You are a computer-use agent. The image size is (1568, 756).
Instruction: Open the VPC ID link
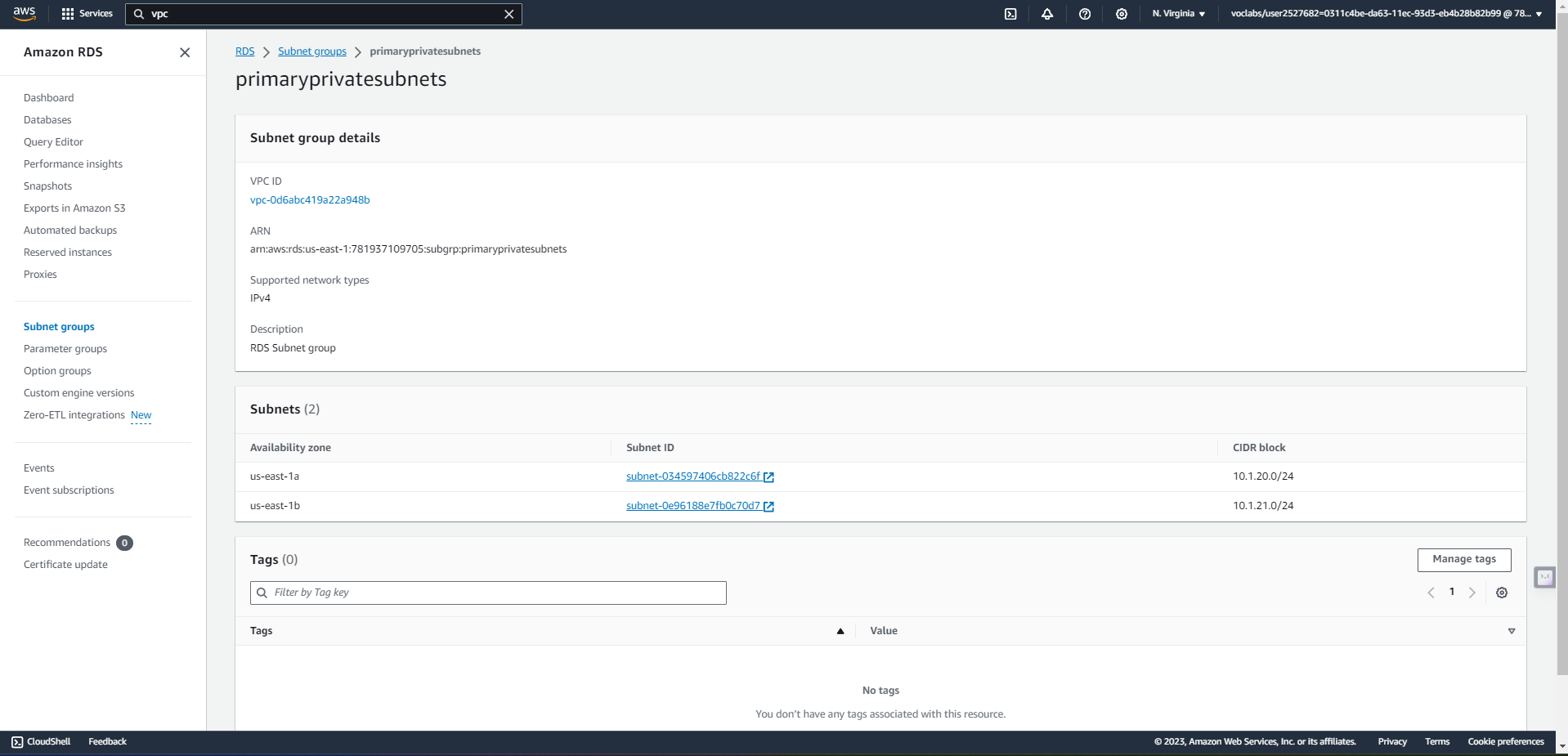pyautogui.click(x=310, y=200)
